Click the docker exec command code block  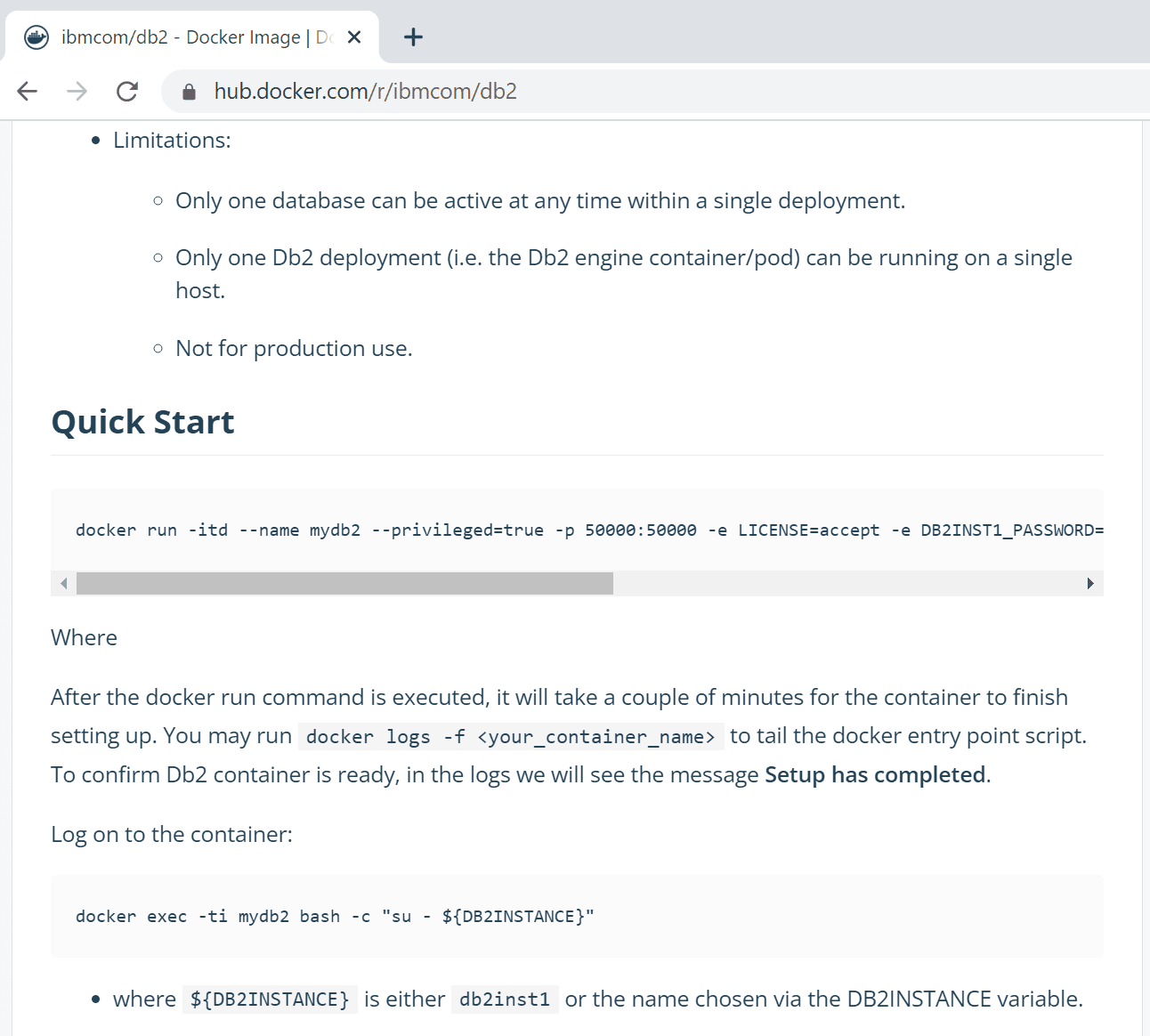577,917
